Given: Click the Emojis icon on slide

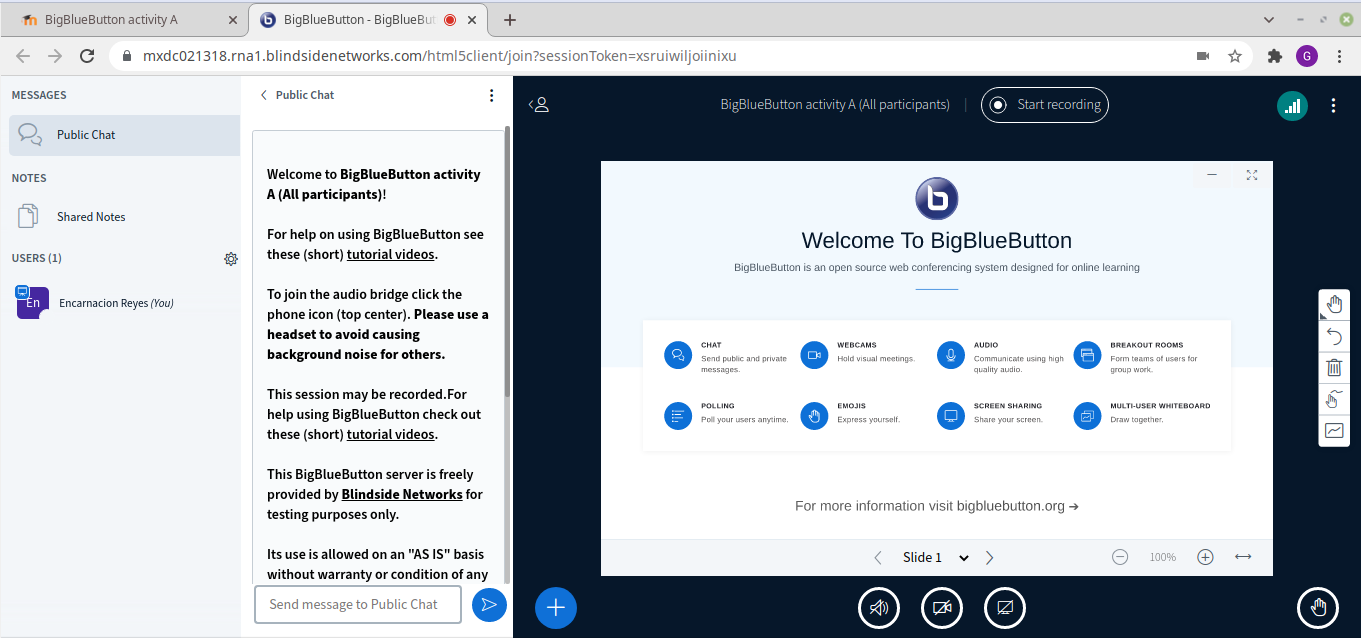Looking at the screenshot, I should pyautogui.click(x=814, y=416).
